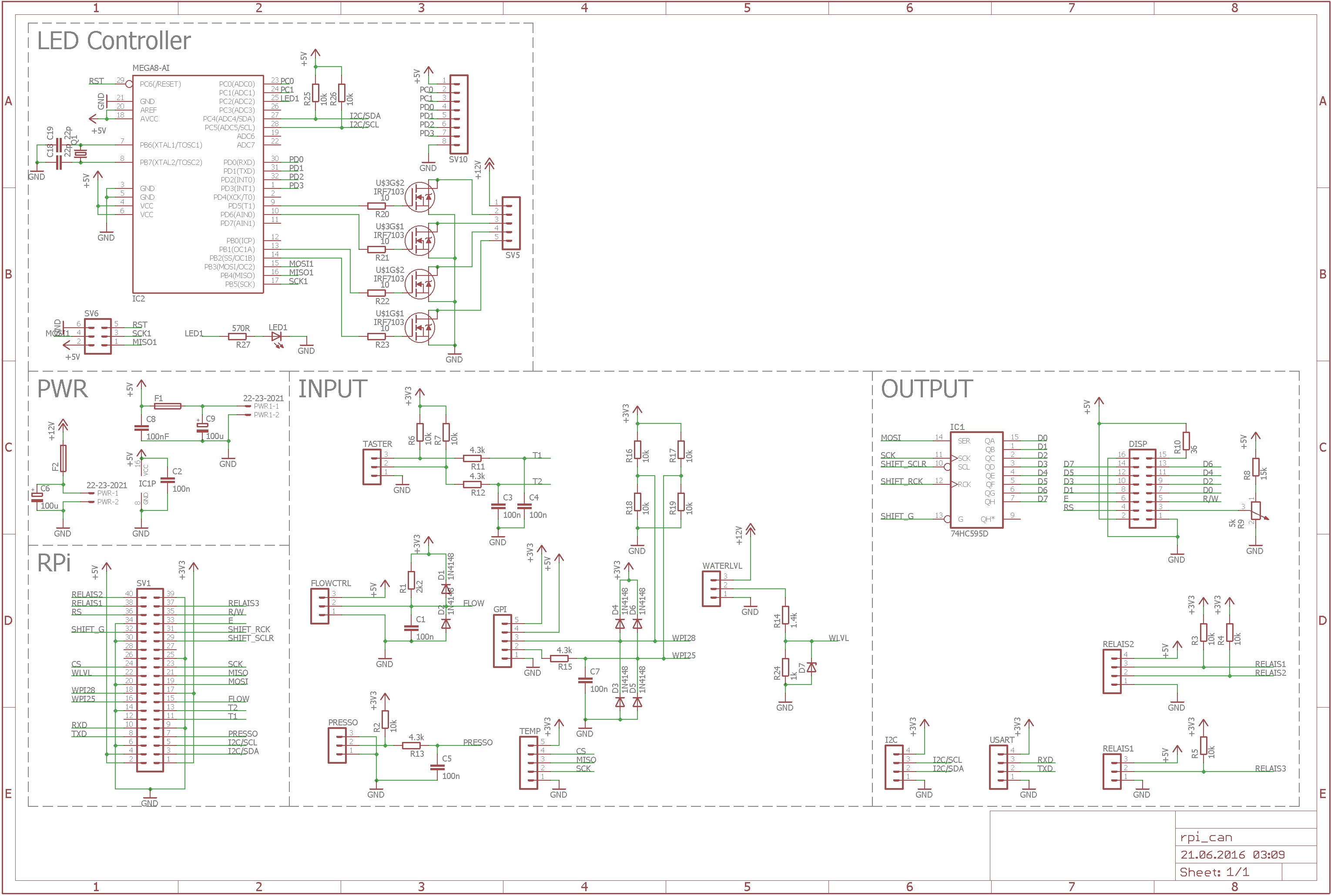
Task: Click the Sheet: 1/1 label
Action: (1214, 872)
